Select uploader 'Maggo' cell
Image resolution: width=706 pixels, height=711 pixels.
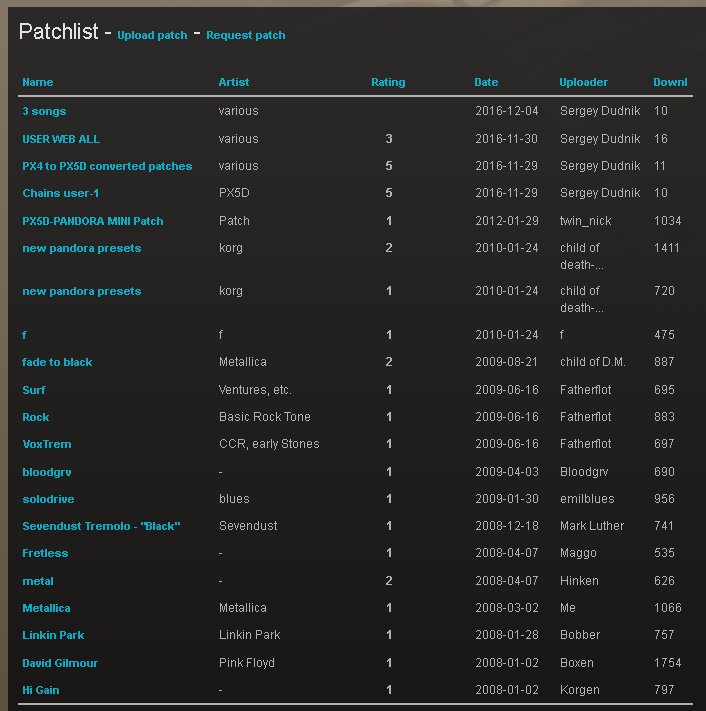pyautogui.click(x=578, y=553)
